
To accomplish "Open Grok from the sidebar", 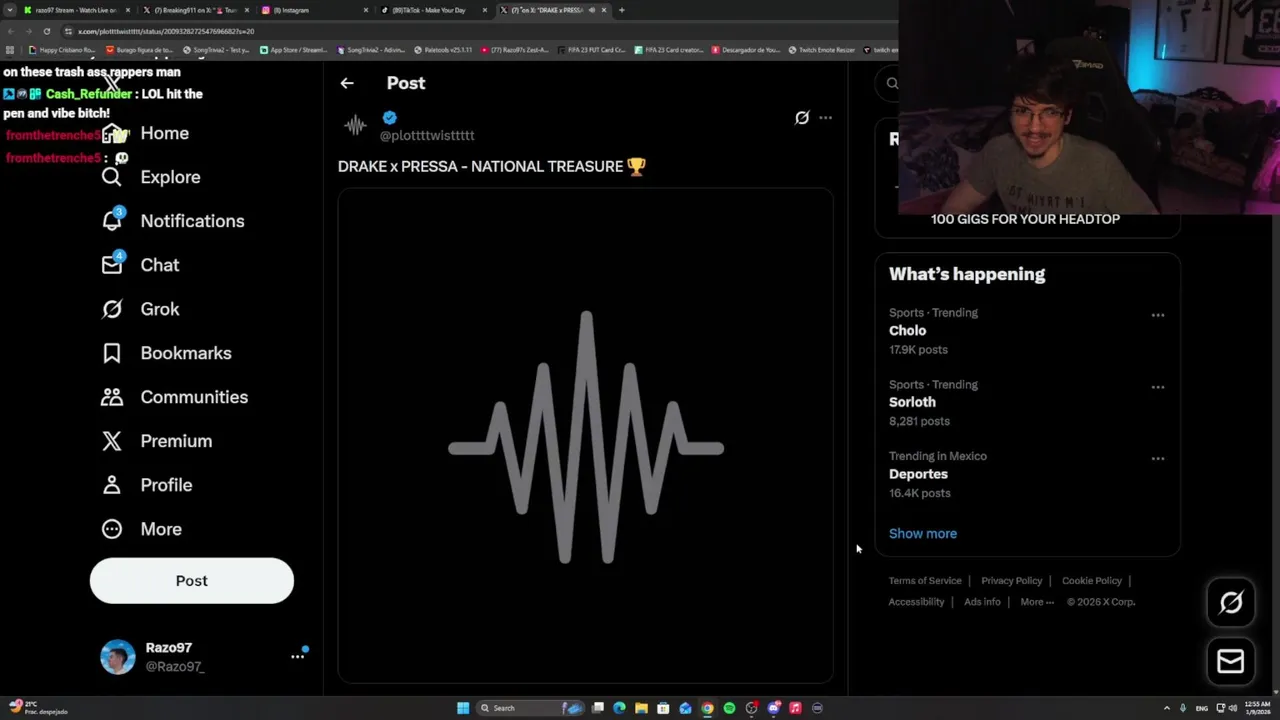I will (140, 309).
